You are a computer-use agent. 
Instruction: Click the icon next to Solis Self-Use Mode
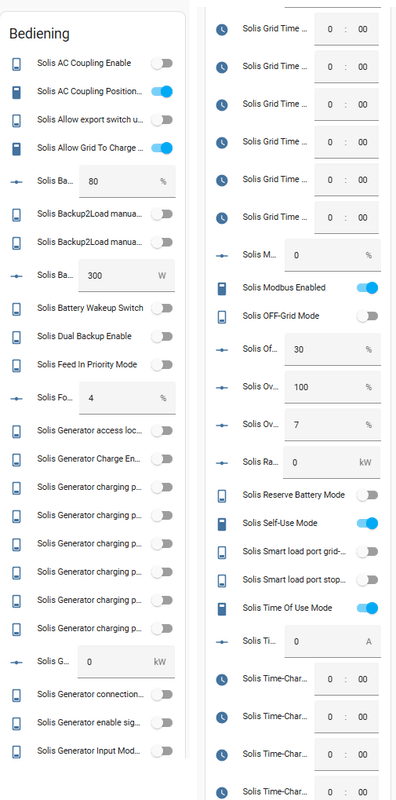point(222,524)
